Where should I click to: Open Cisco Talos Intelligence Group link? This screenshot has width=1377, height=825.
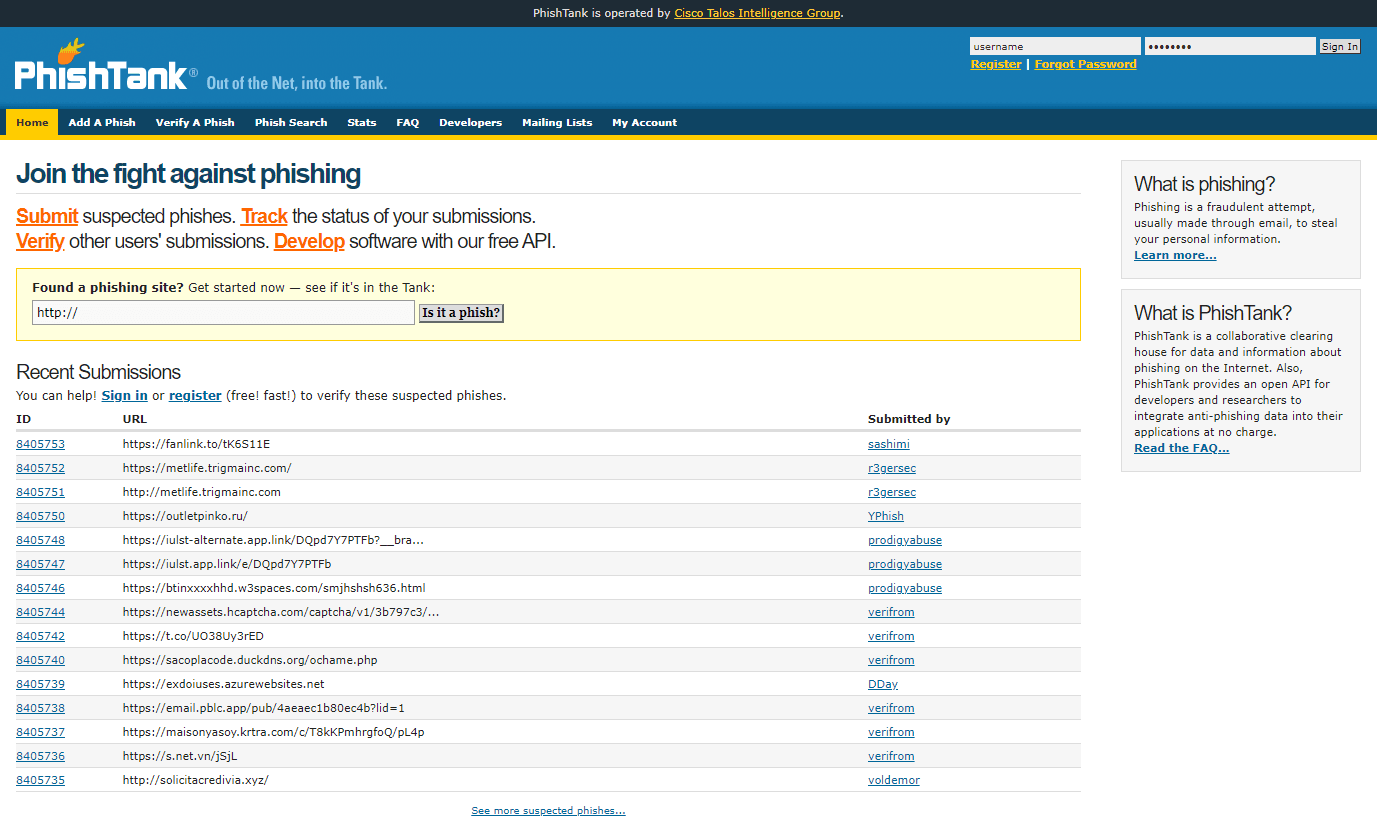[x=758, y=13]
